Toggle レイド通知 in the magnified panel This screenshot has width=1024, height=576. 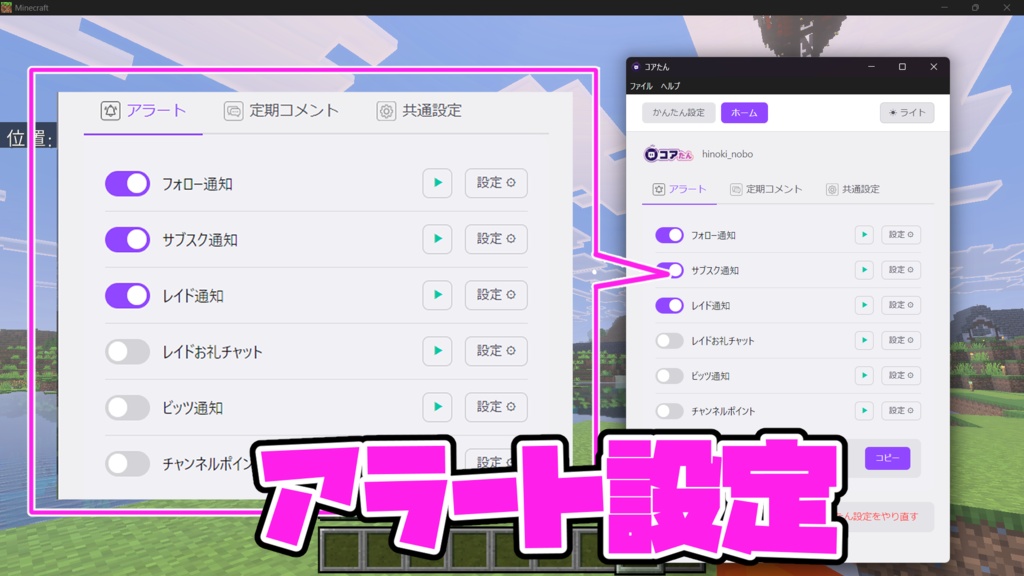(127, 296)
